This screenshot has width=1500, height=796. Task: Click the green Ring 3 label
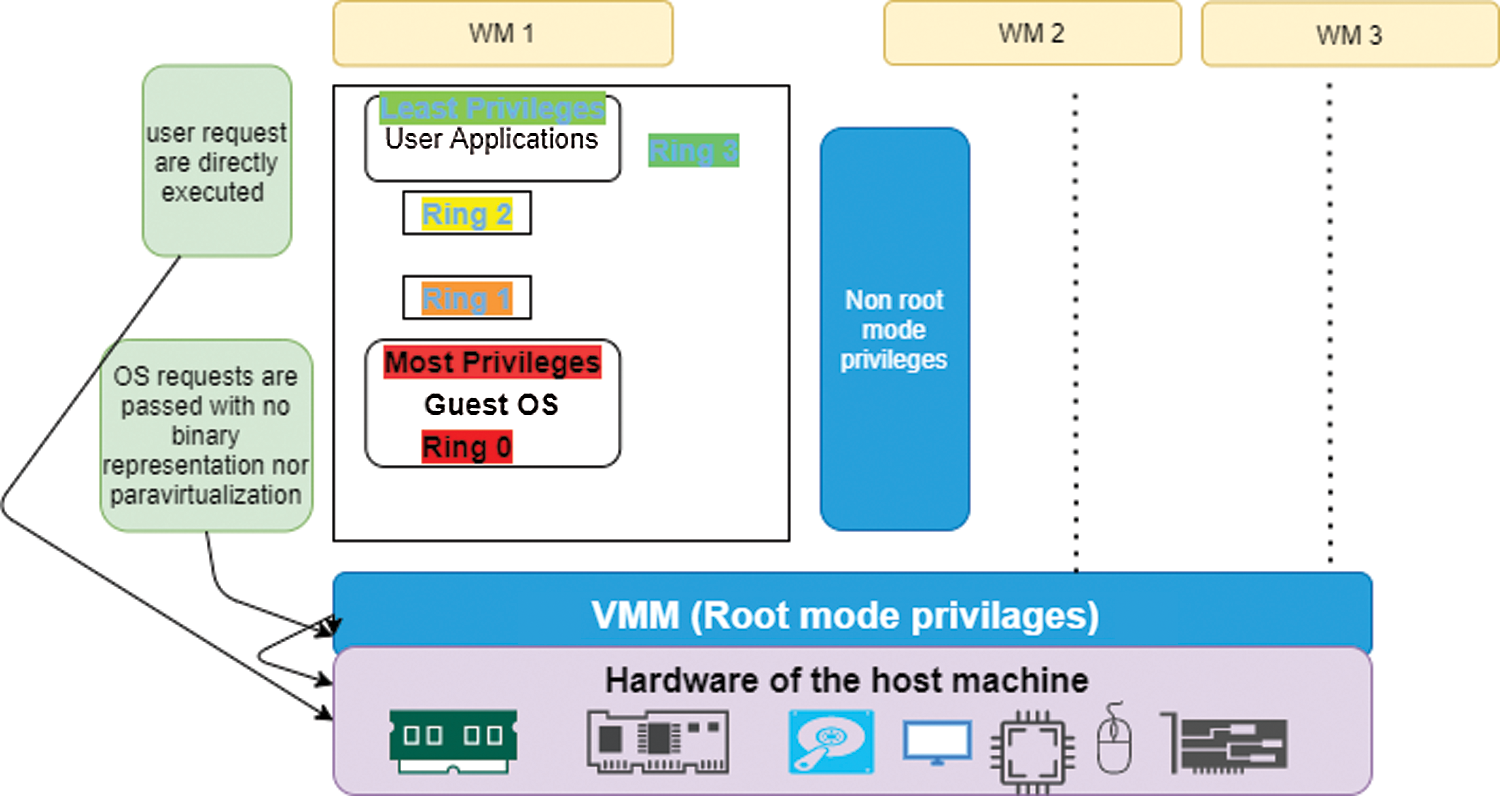click(694, 151)
